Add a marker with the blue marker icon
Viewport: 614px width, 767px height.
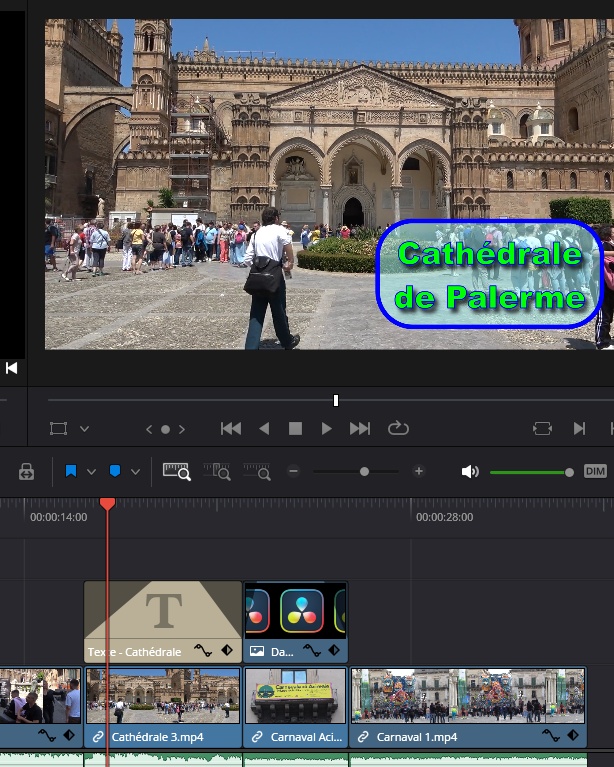[x=115, y=471]
